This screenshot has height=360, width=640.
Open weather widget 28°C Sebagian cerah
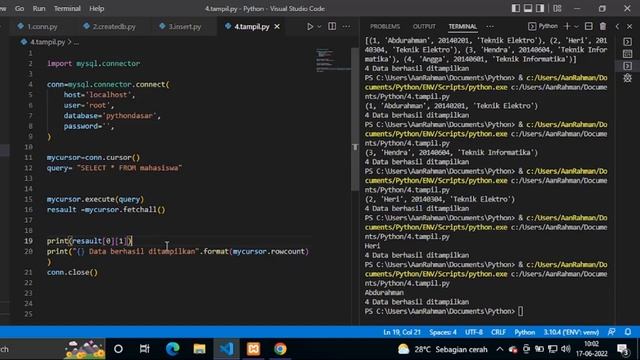click(443, 349)
